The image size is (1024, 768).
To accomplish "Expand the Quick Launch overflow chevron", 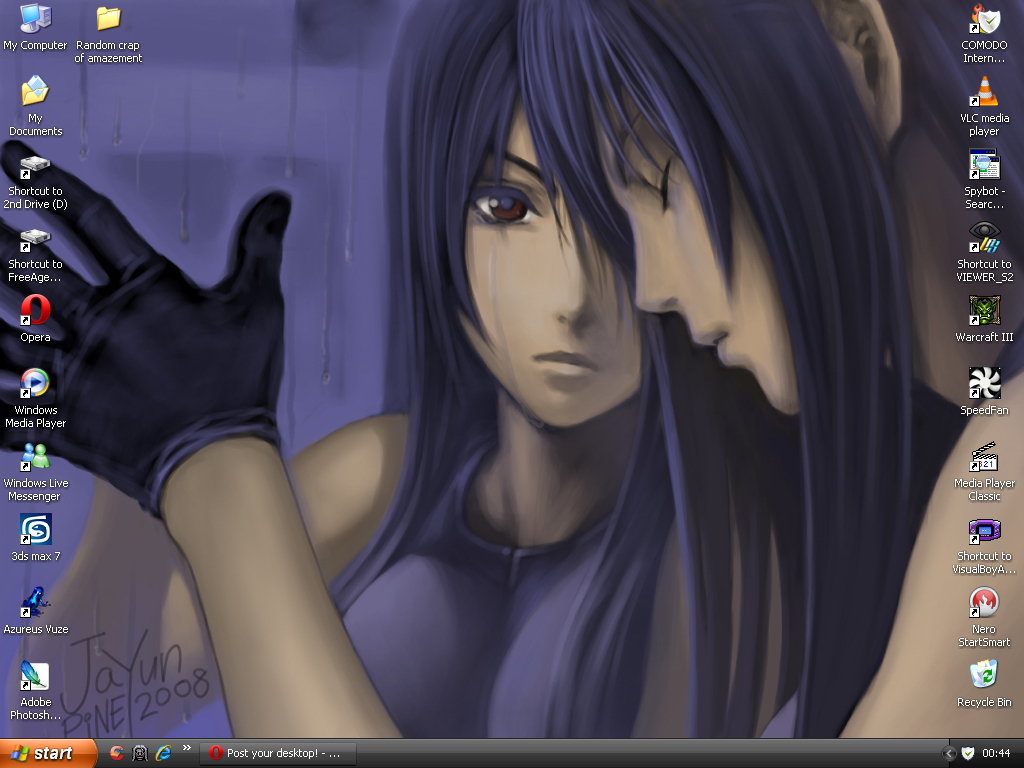I will [x=187, y=748].
